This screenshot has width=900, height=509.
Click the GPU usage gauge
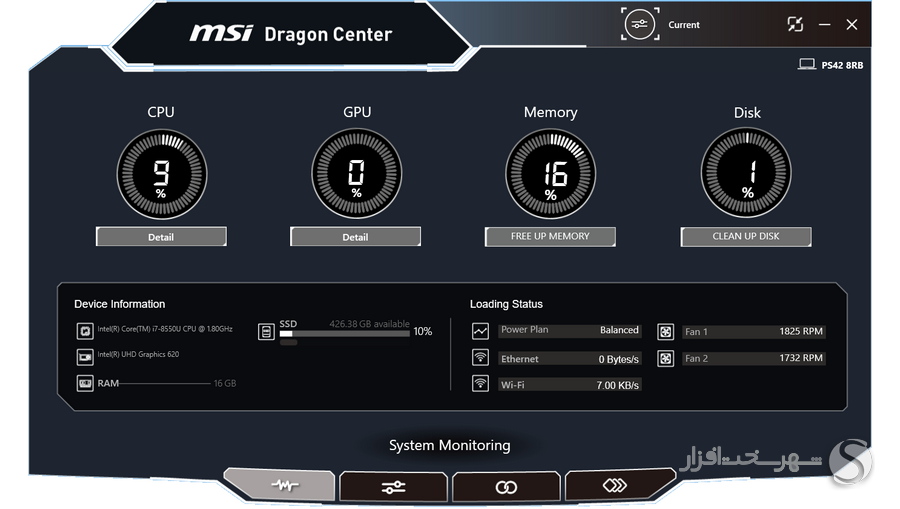pyautogui.click(x=356, y=174)
